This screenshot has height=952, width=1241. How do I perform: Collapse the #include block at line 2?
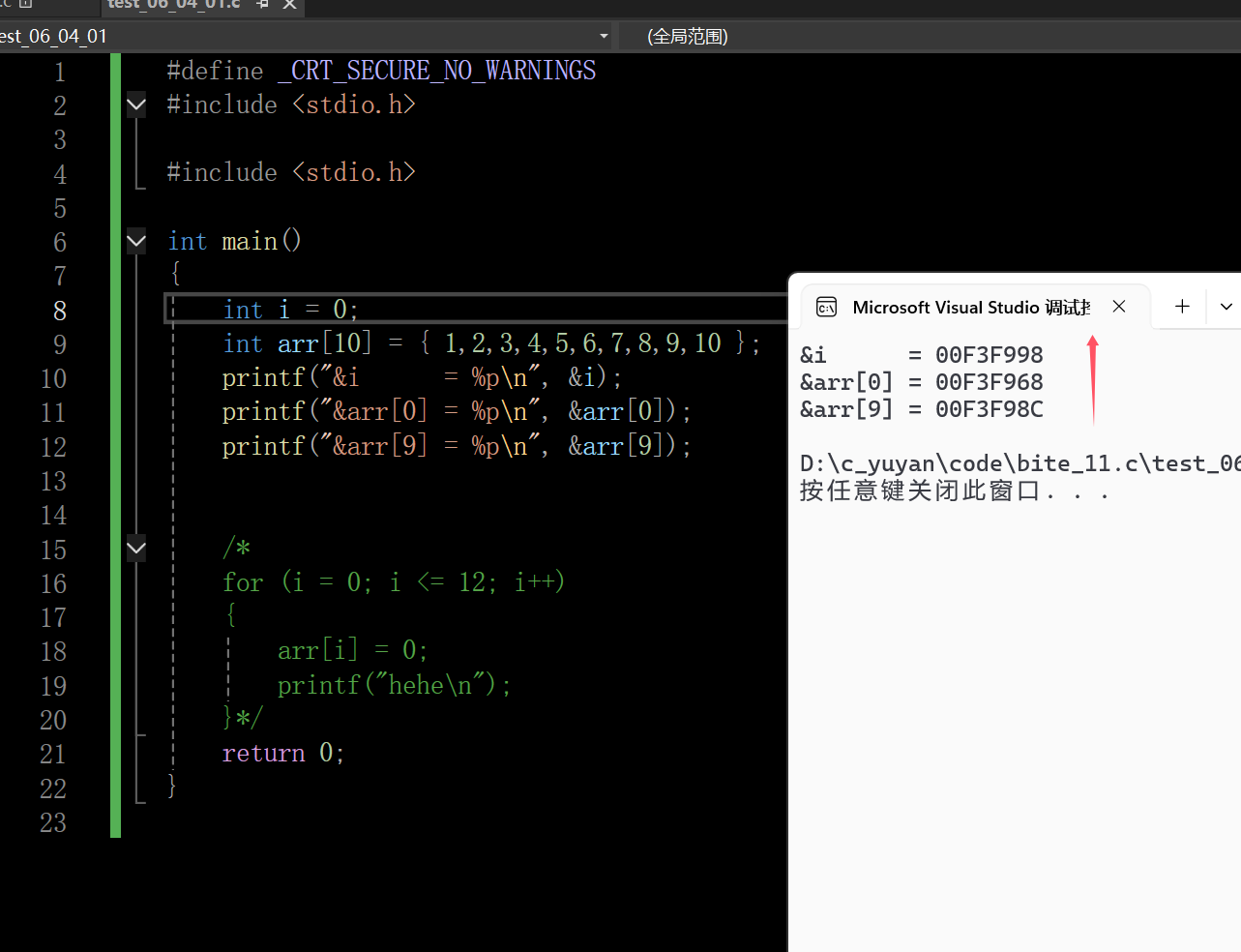(136, 104)
